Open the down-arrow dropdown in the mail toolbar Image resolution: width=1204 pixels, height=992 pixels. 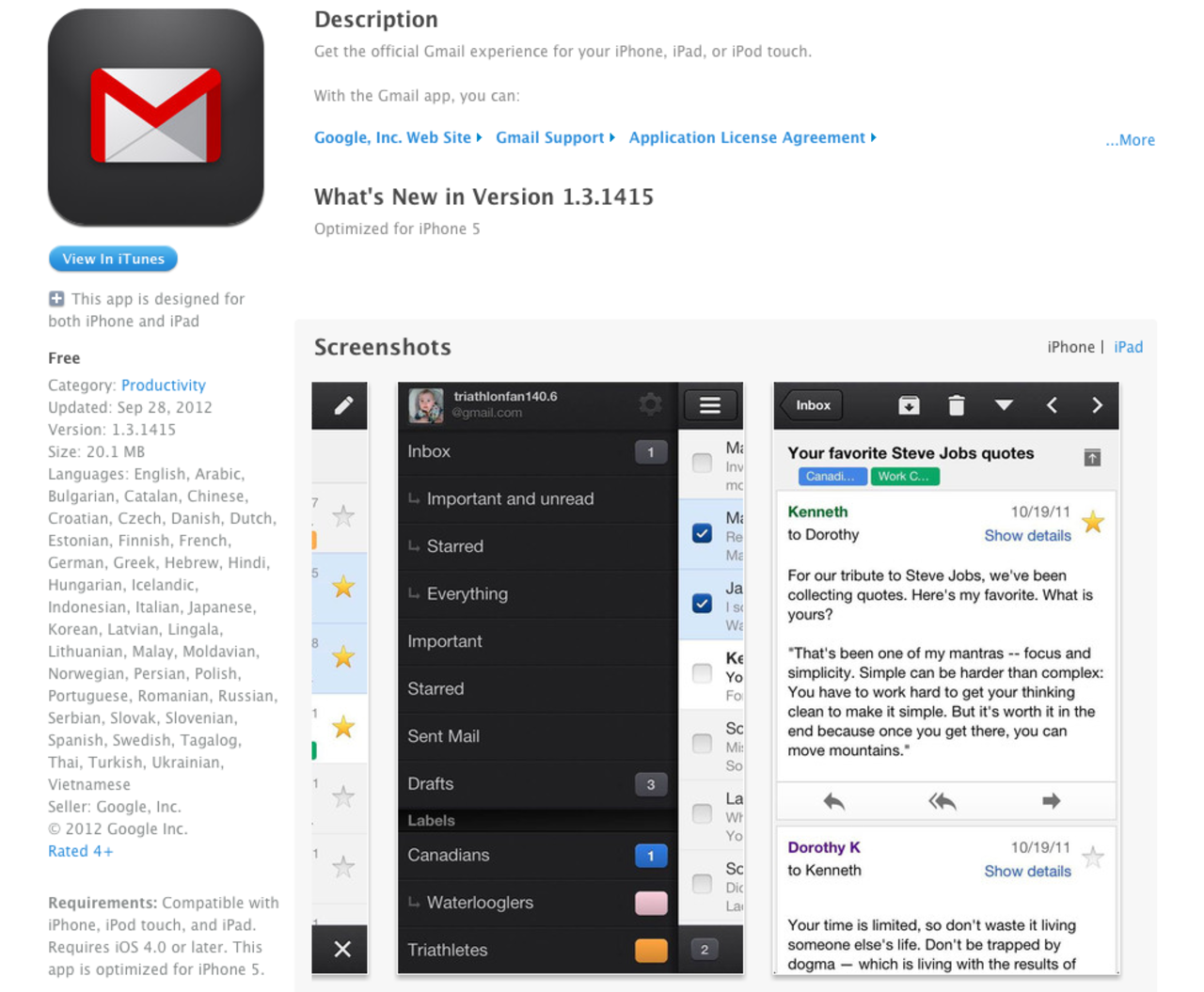coord(1005,405)
